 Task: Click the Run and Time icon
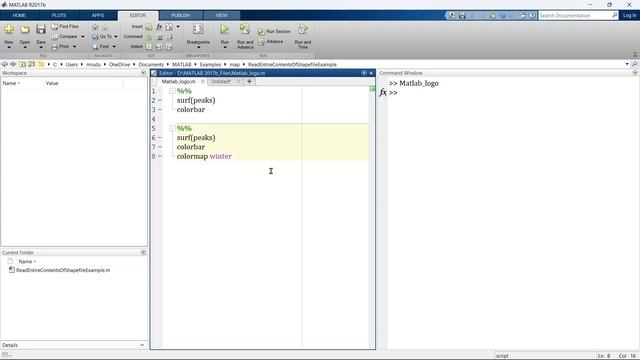point(302,29)
